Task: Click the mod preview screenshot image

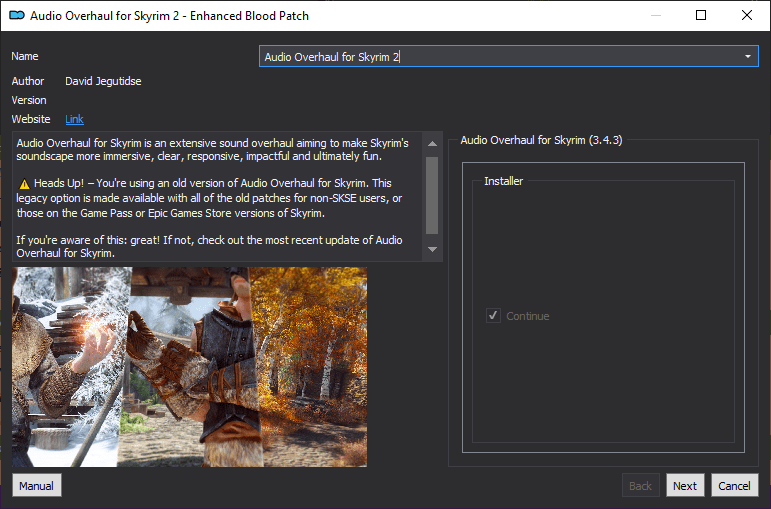Action: (x=189, y=367)
